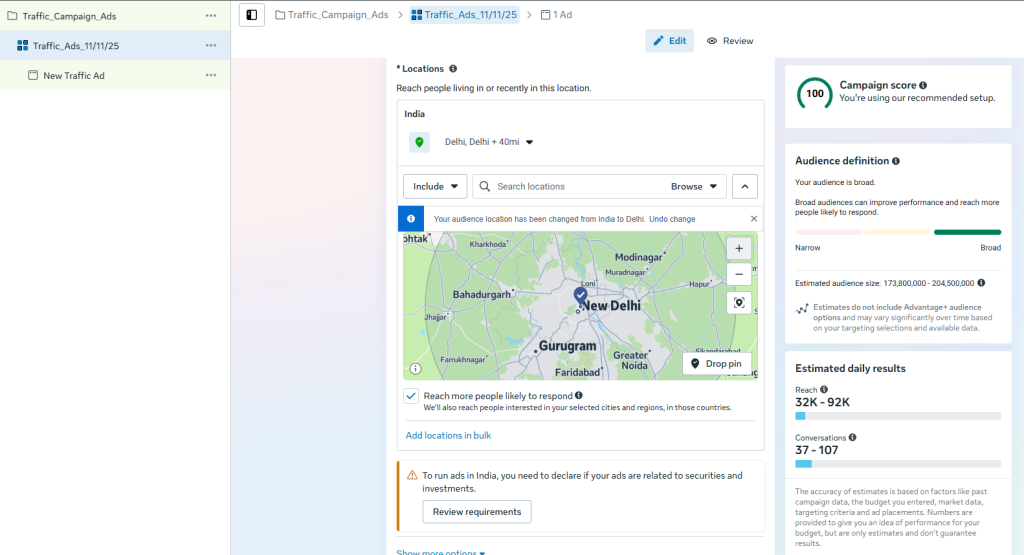Click Audience definition info icon

coord(896,161)
